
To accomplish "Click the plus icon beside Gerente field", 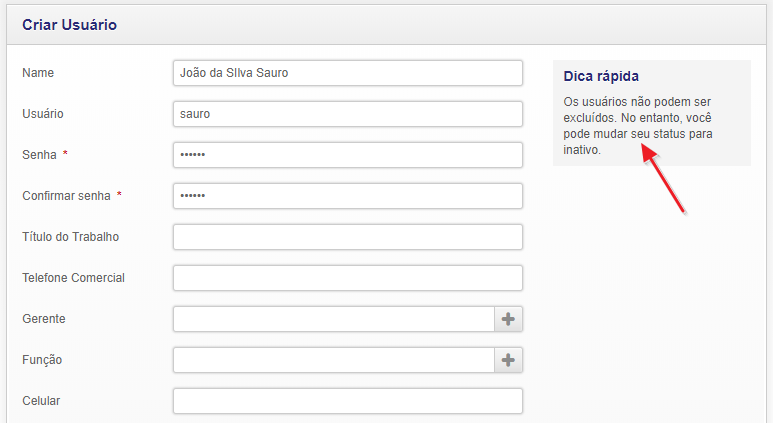I will [x=508, y=319].
